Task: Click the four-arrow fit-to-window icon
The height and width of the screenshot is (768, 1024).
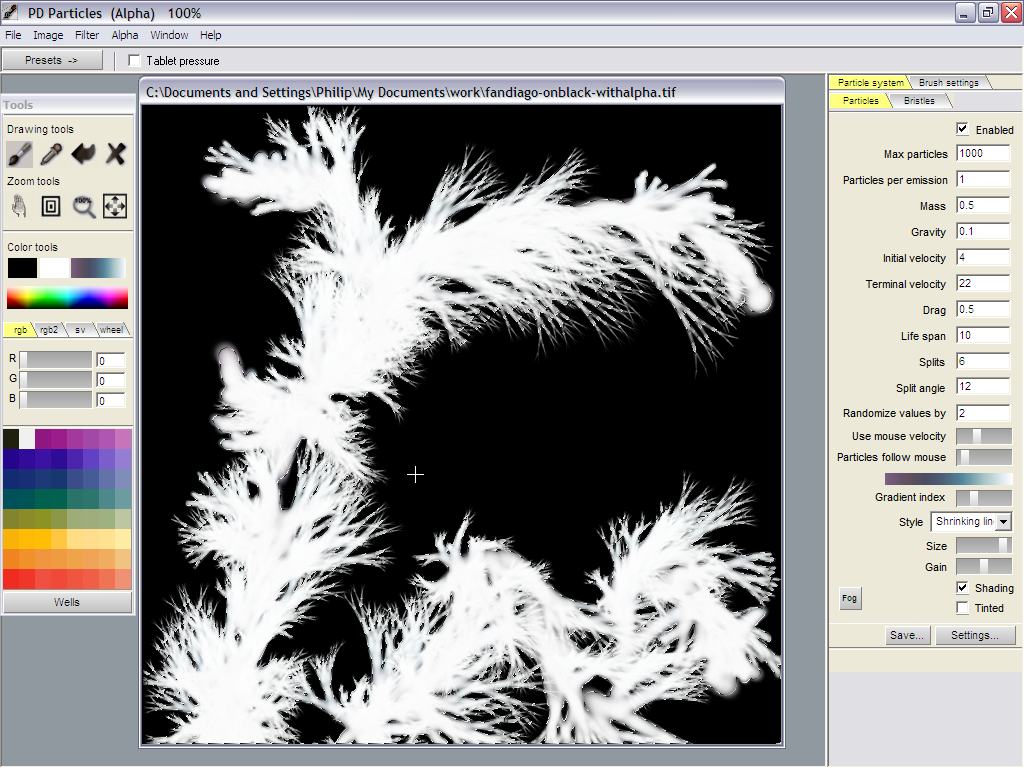Action: point(115,206)
